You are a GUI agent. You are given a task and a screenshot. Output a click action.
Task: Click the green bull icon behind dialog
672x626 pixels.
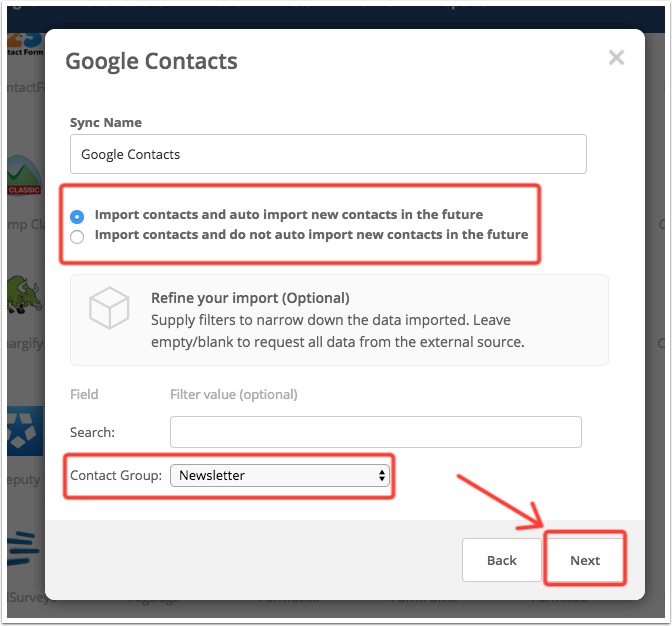pos(24,295)
